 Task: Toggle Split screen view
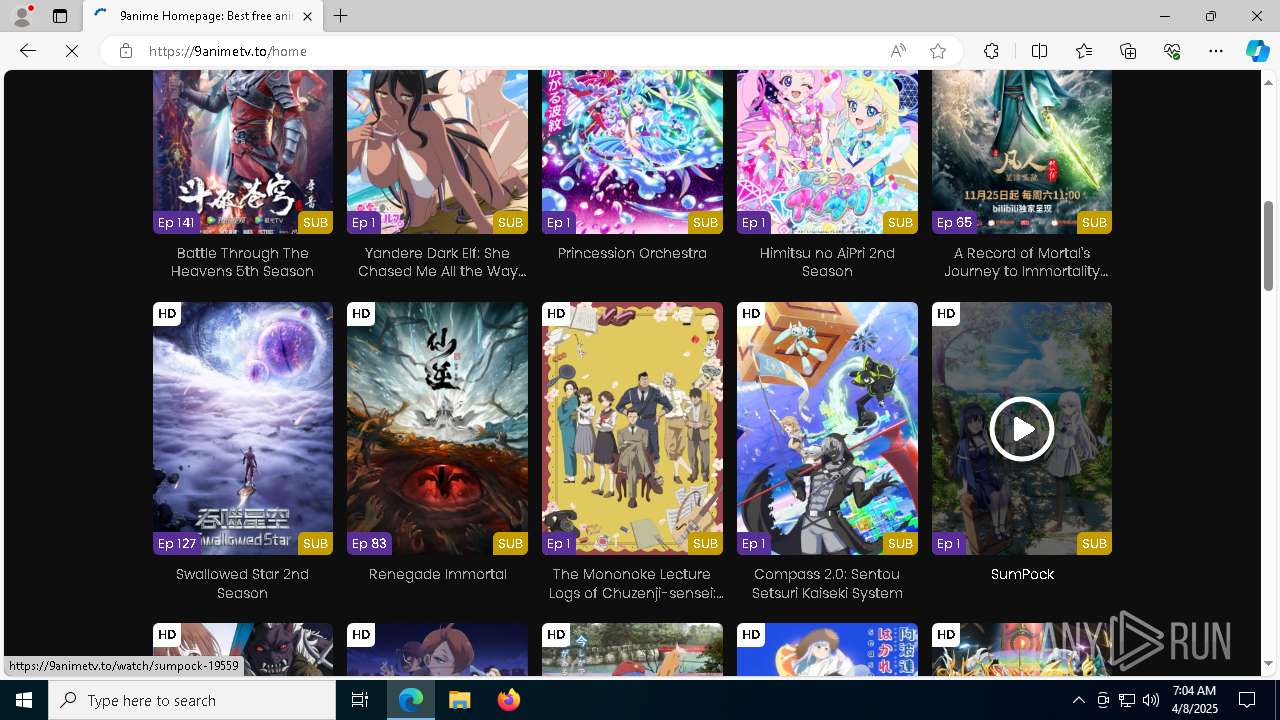click(x=1039, y=51)
